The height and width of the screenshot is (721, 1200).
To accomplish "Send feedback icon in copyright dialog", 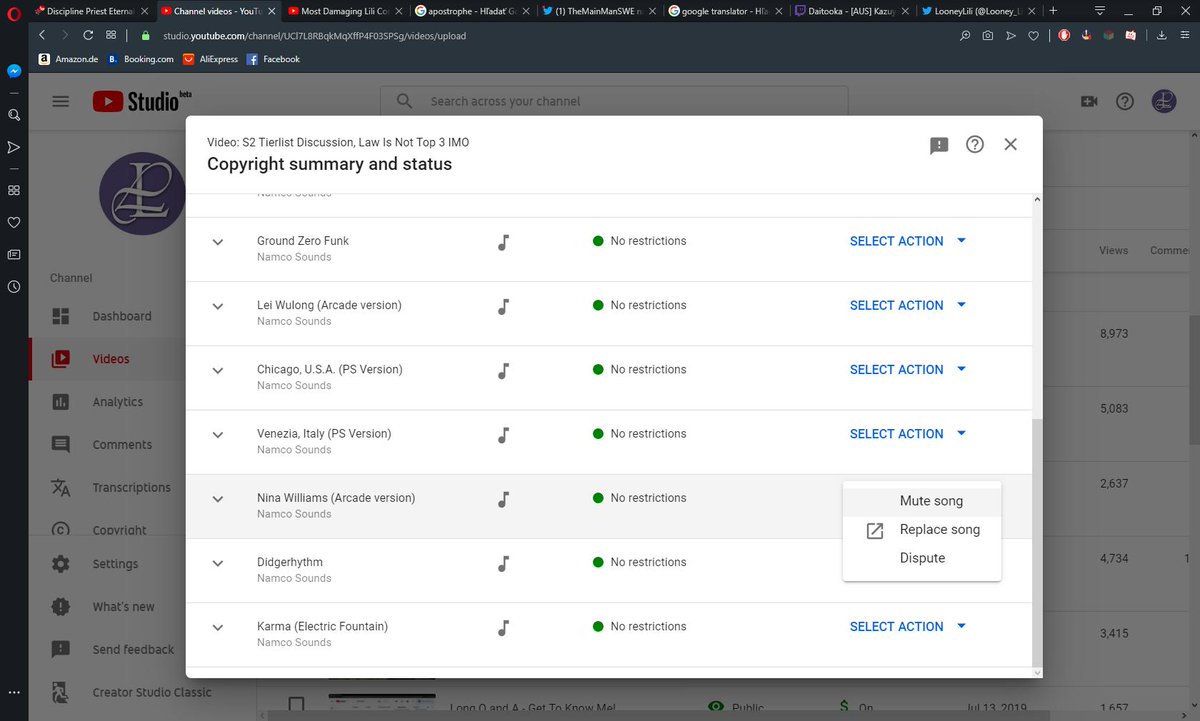I will (x=939, y=145).
